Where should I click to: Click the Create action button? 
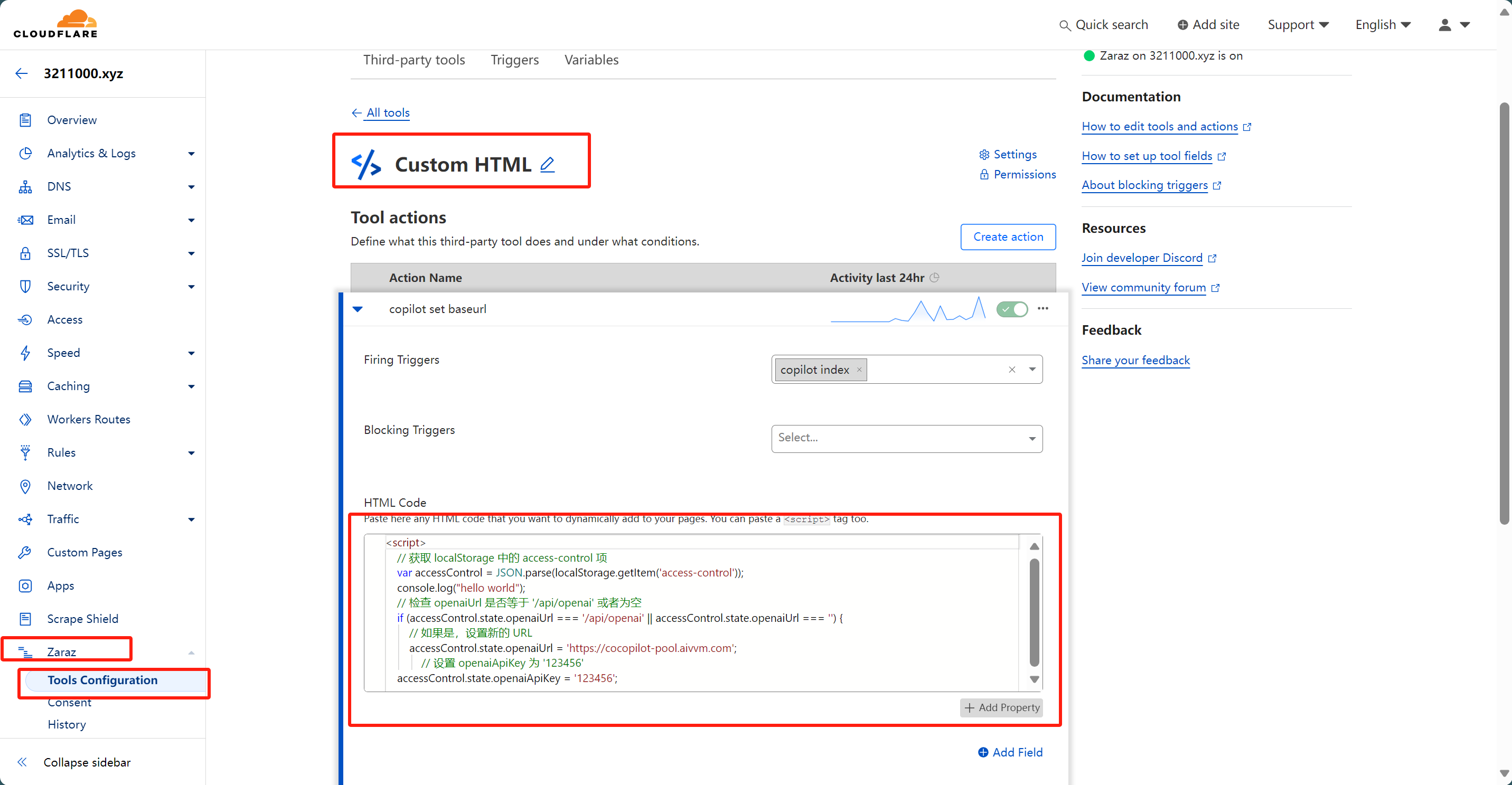click(1008, 237)
